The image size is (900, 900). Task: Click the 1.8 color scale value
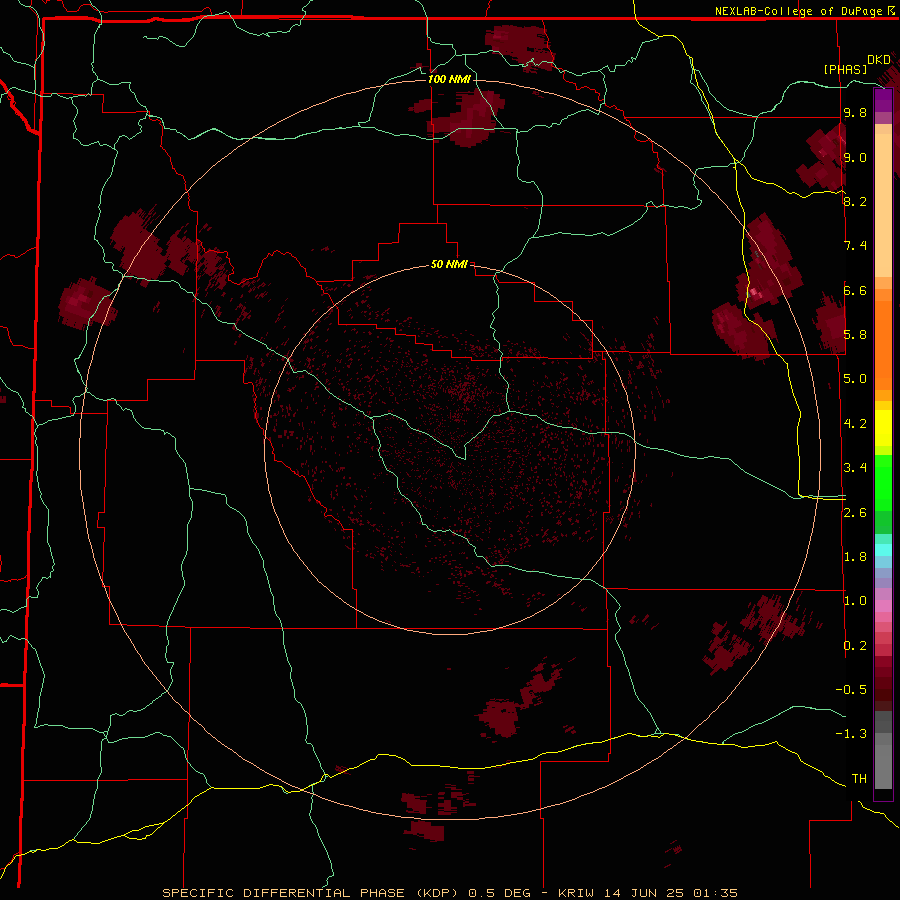[x=855, y=557]
